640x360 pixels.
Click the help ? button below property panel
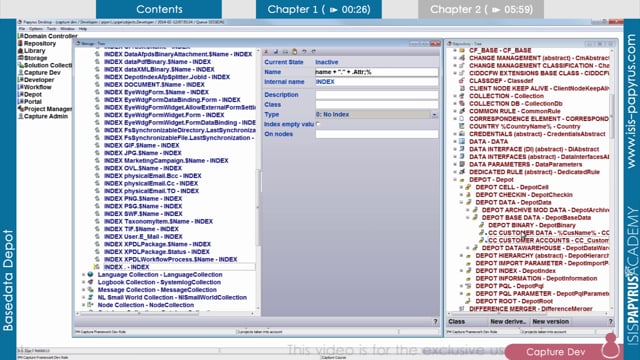(435, 322)
